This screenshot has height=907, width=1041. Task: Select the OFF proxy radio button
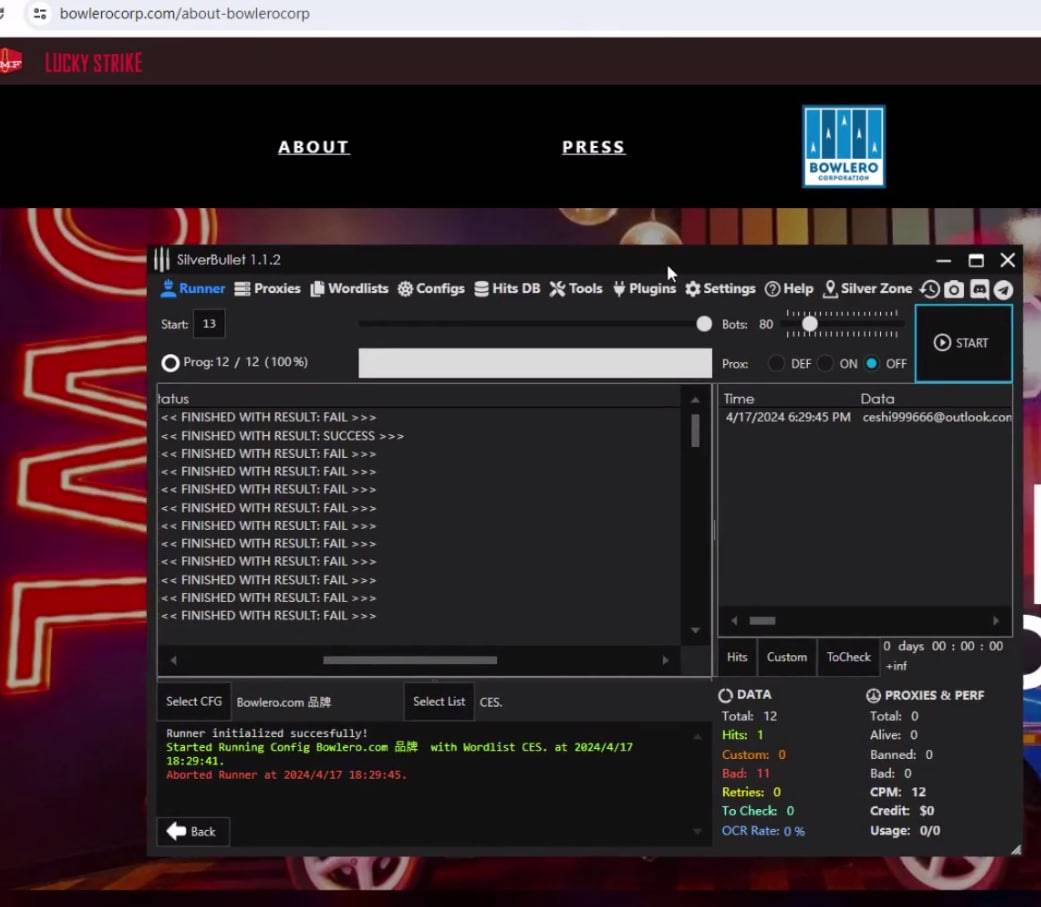(x=872, y=364)
